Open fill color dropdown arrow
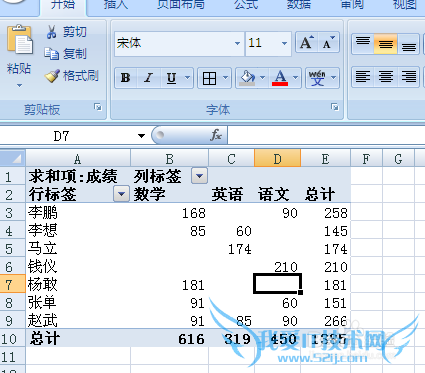This screenshot has height=373, width=425. coord(262,78)
